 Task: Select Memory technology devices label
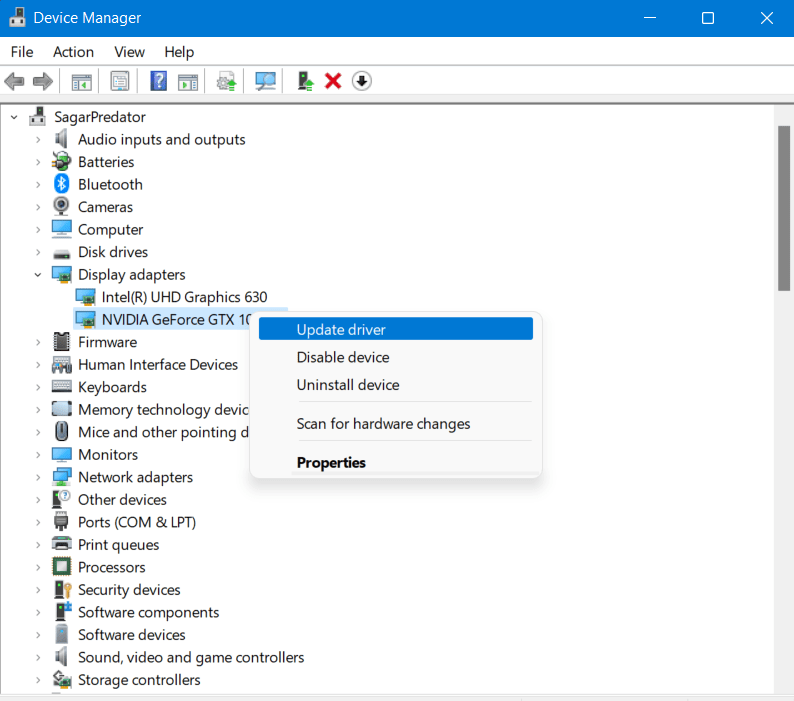(x=163, y=409)
